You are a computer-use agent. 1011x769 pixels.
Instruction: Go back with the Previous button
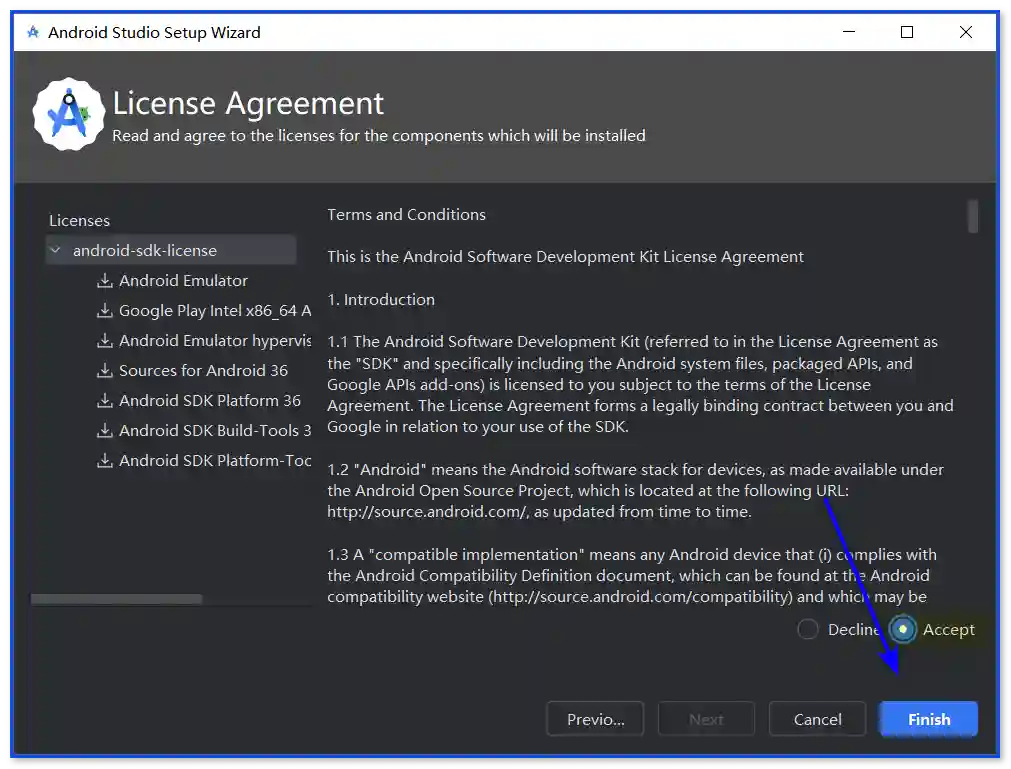point(595,719)
